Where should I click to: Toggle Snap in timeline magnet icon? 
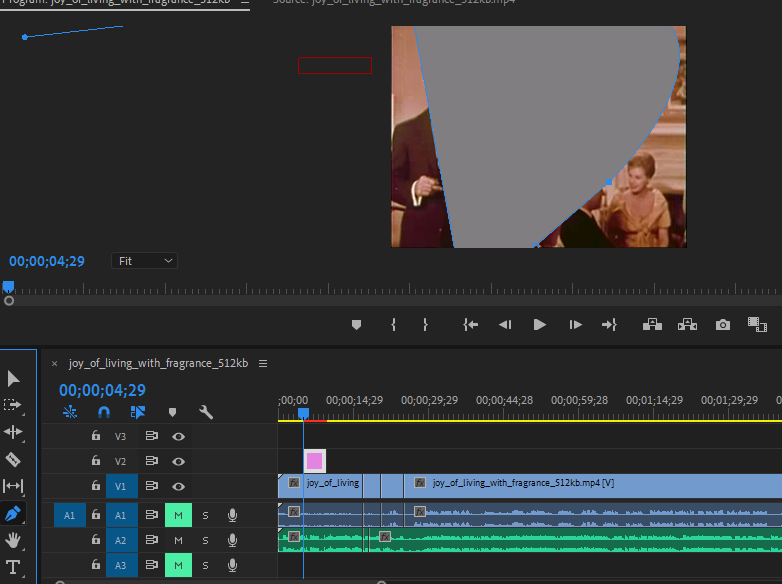[x=104, y=412]
